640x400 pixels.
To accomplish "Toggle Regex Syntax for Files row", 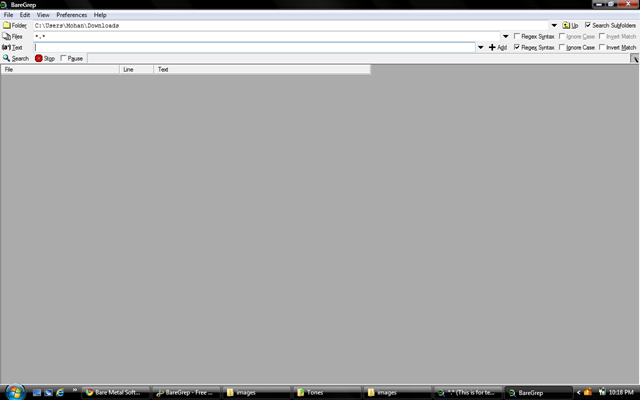I will (517, 36).
